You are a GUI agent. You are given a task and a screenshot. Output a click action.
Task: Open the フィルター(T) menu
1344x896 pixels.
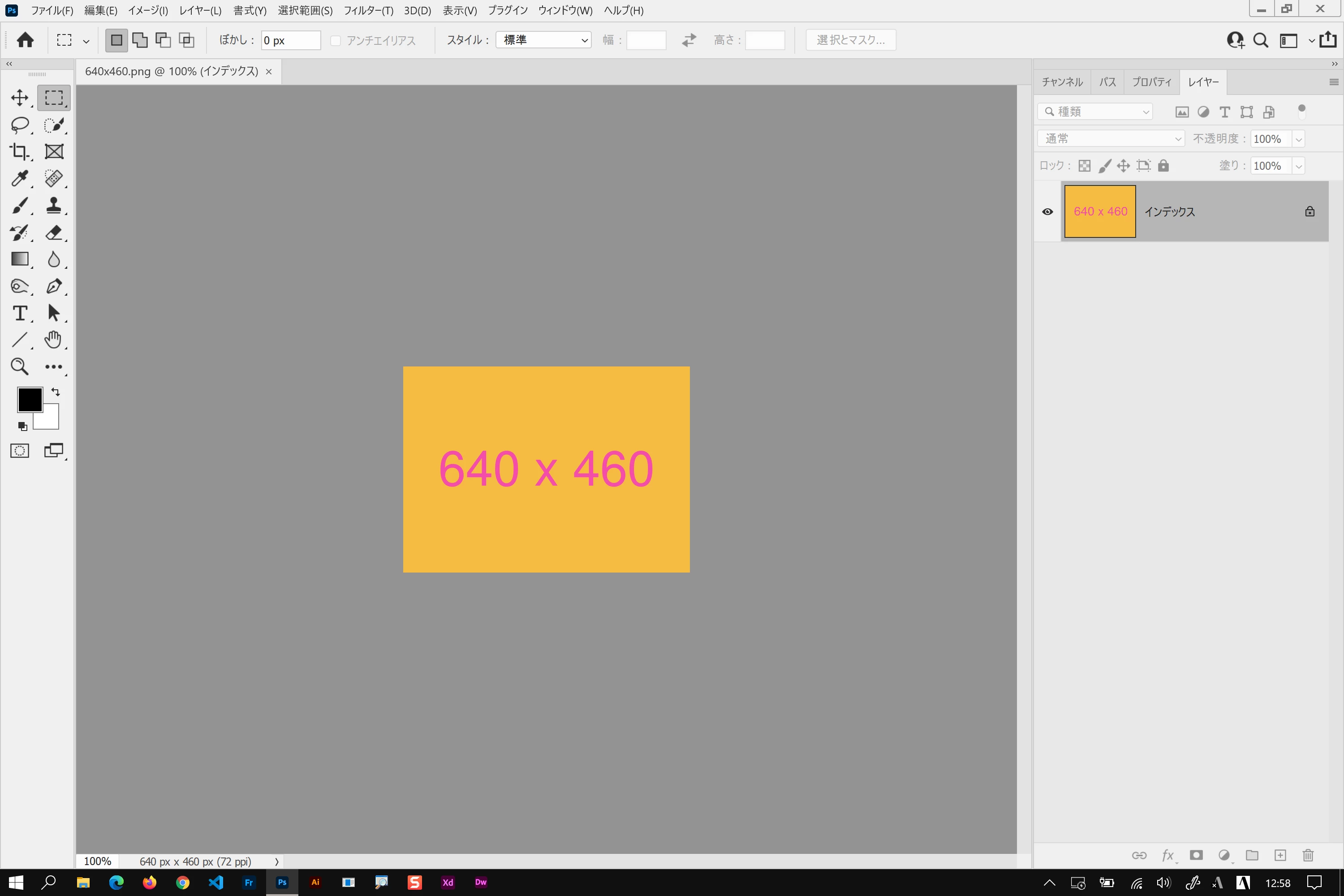tap(368, 10)
